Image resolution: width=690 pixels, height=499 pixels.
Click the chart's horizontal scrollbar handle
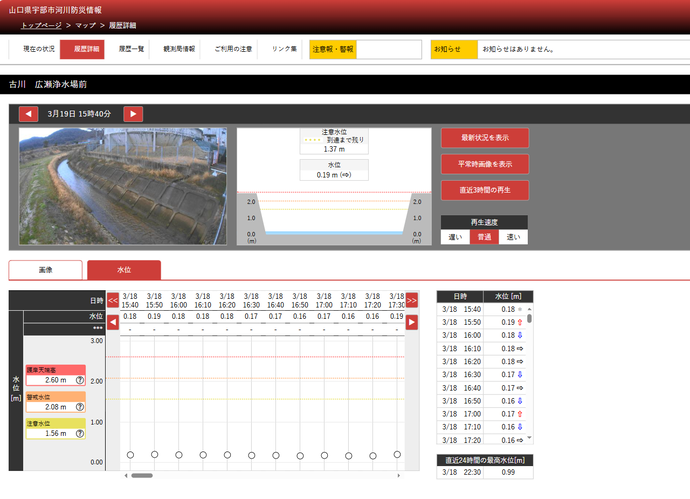(x=142, y=475)
